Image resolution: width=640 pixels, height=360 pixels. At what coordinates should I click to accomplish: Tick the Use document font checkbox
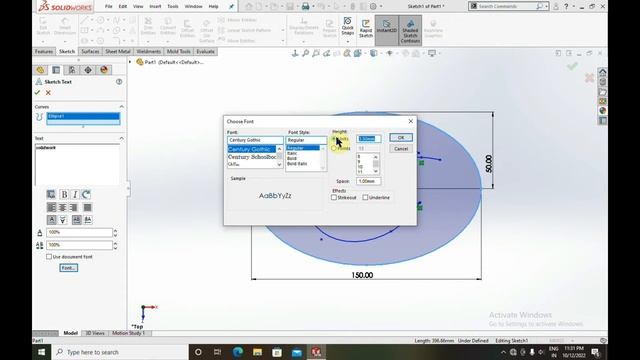pos(49,257)
